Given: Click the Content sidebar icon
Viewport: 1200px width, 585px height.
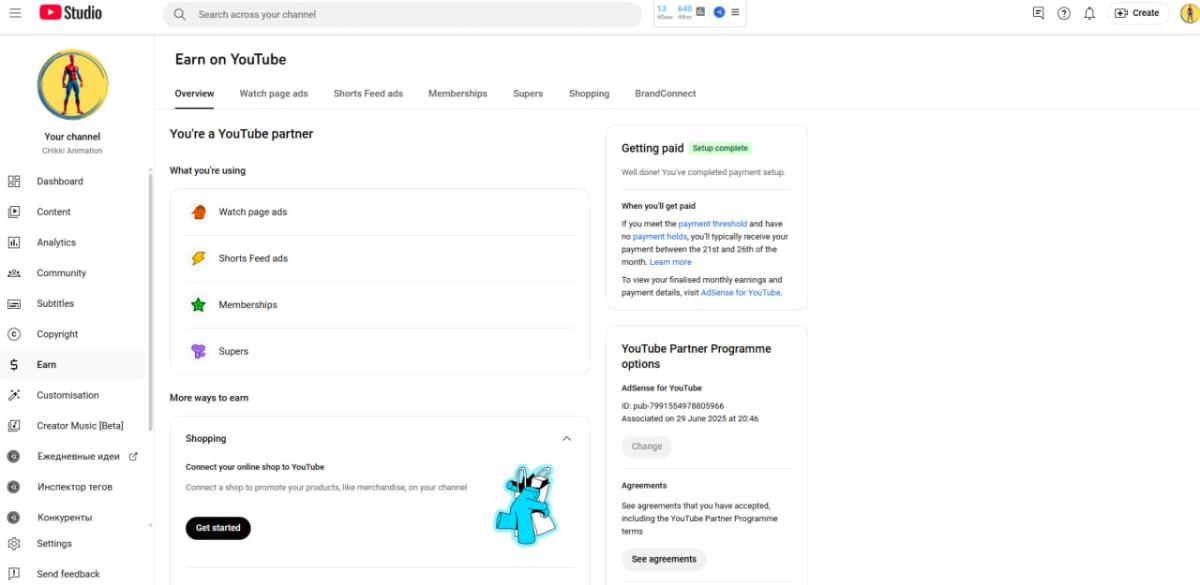Looking at the screenshot, I should click(14, 212).
